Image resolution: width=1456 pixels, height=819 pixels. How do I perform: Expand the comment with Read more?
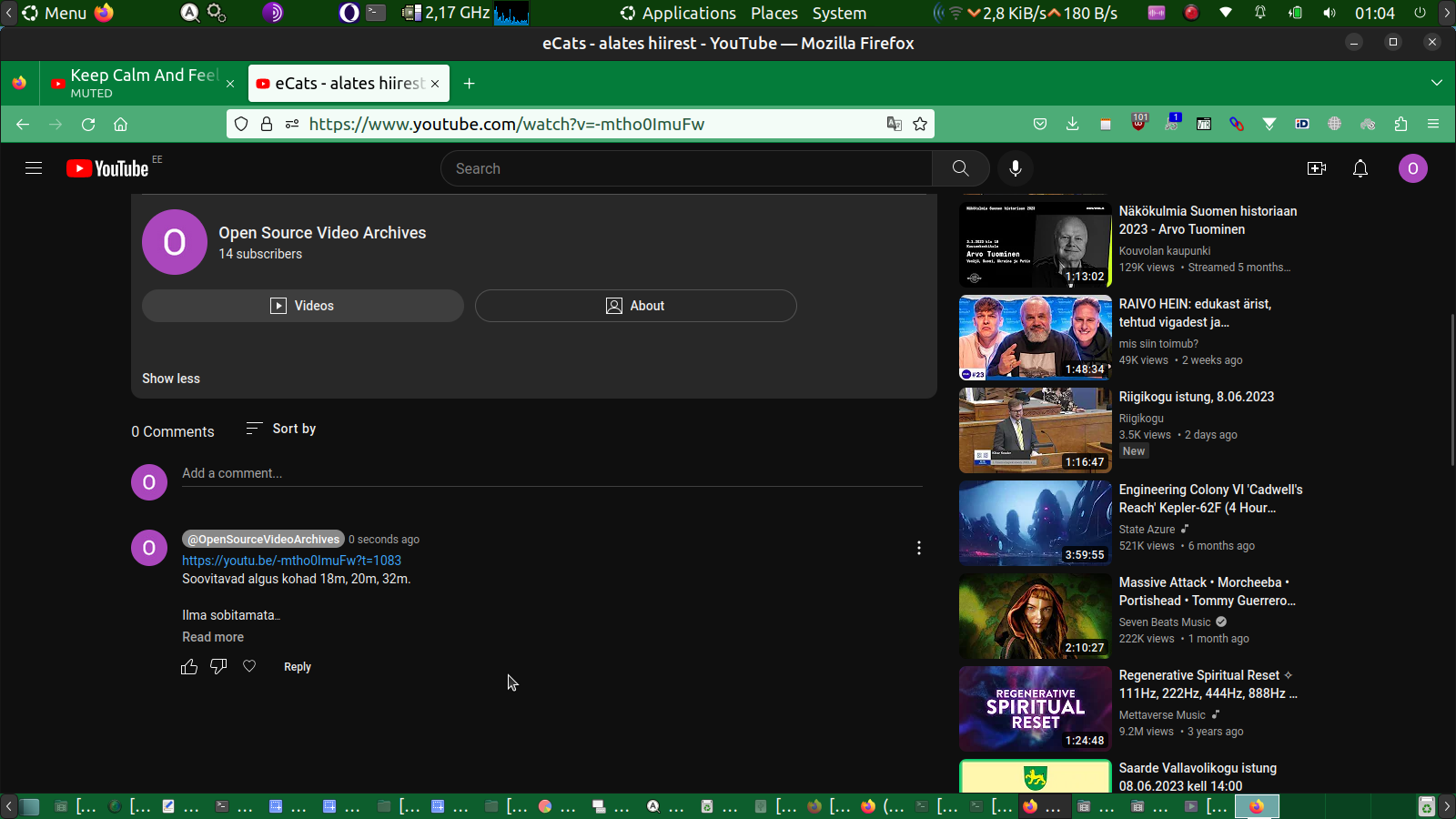[x=213, y=637]
